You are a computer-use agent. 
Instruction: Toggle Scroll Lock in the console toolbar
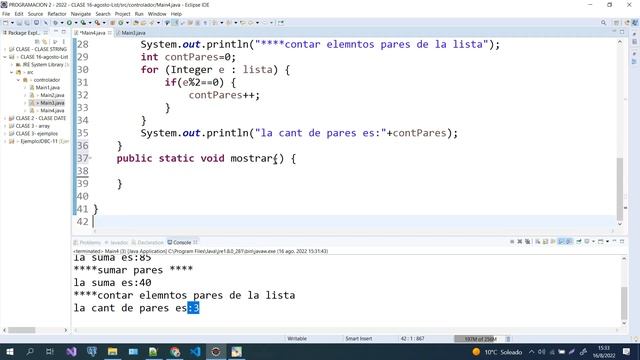coord(545,242)
